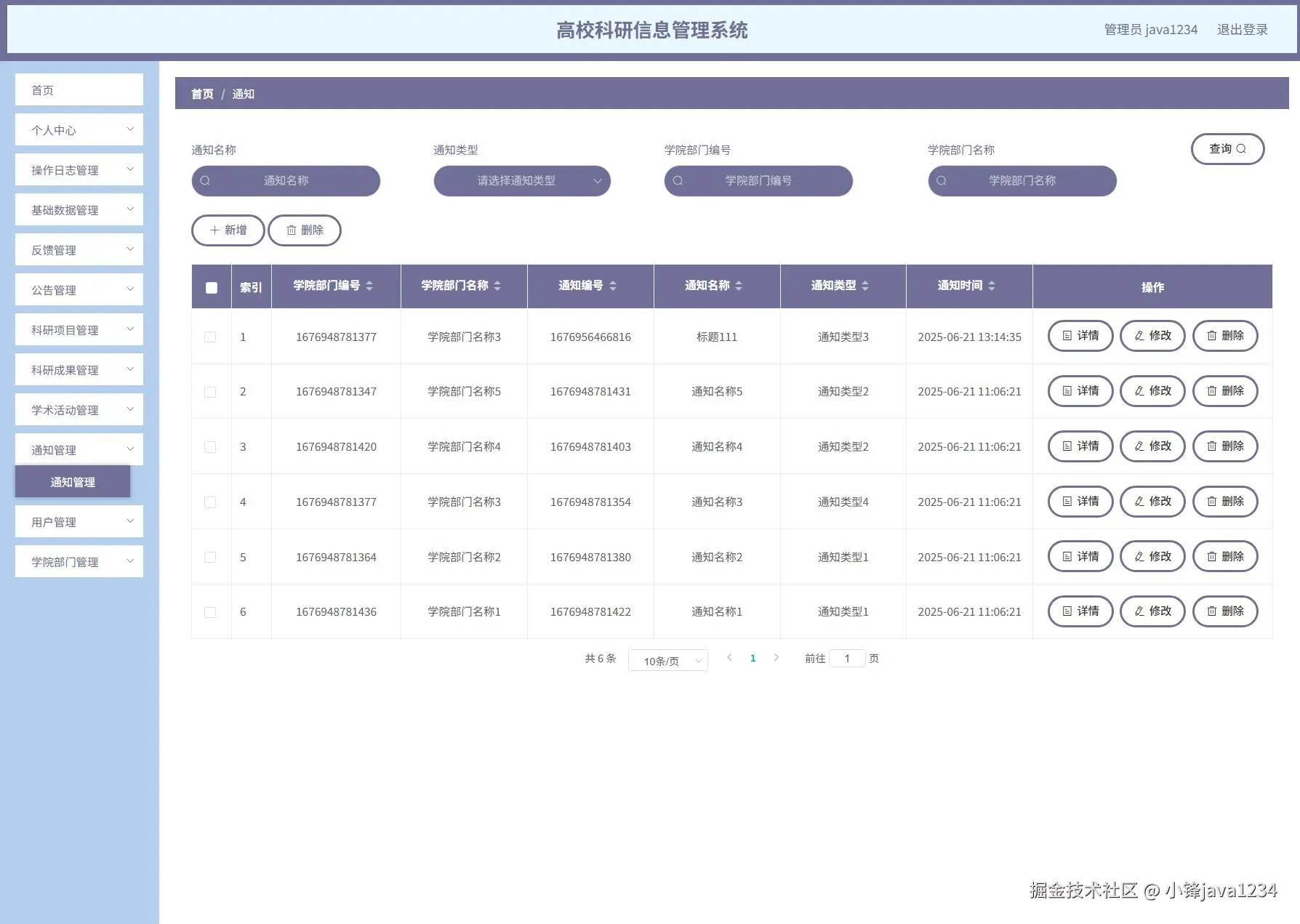Go to 首页 via the breadcrumb
This screenshot has height=924, width=1300.
click(x=202, y=94)
